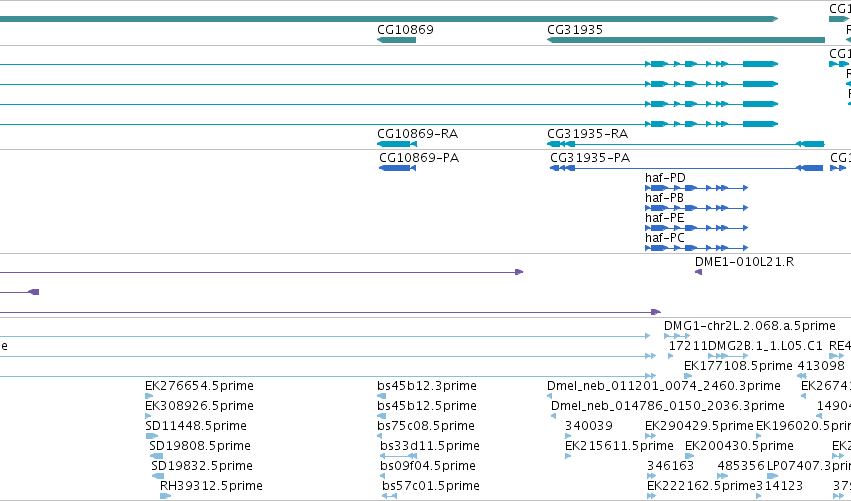This screenshot has width=851, height=501.
Task: Click the Dmel_neb_011201_0074_2460.3prime label
Action: [x=664, y=386]
